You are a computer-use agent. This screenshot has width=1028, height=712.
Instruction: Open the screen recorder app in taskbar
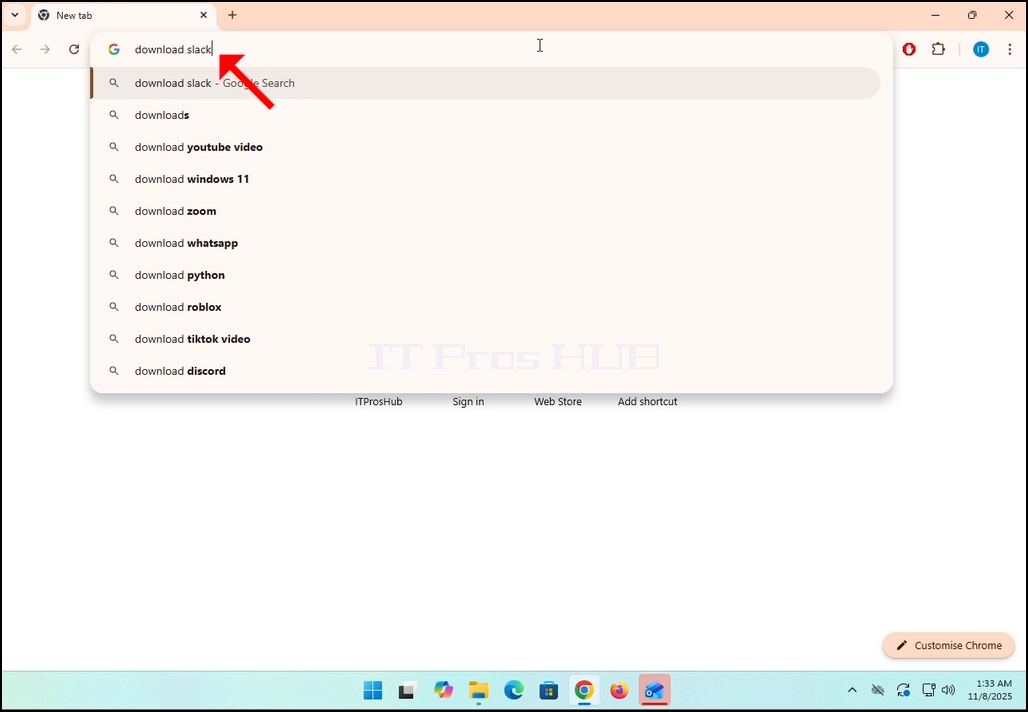click(x=654, y=690)
